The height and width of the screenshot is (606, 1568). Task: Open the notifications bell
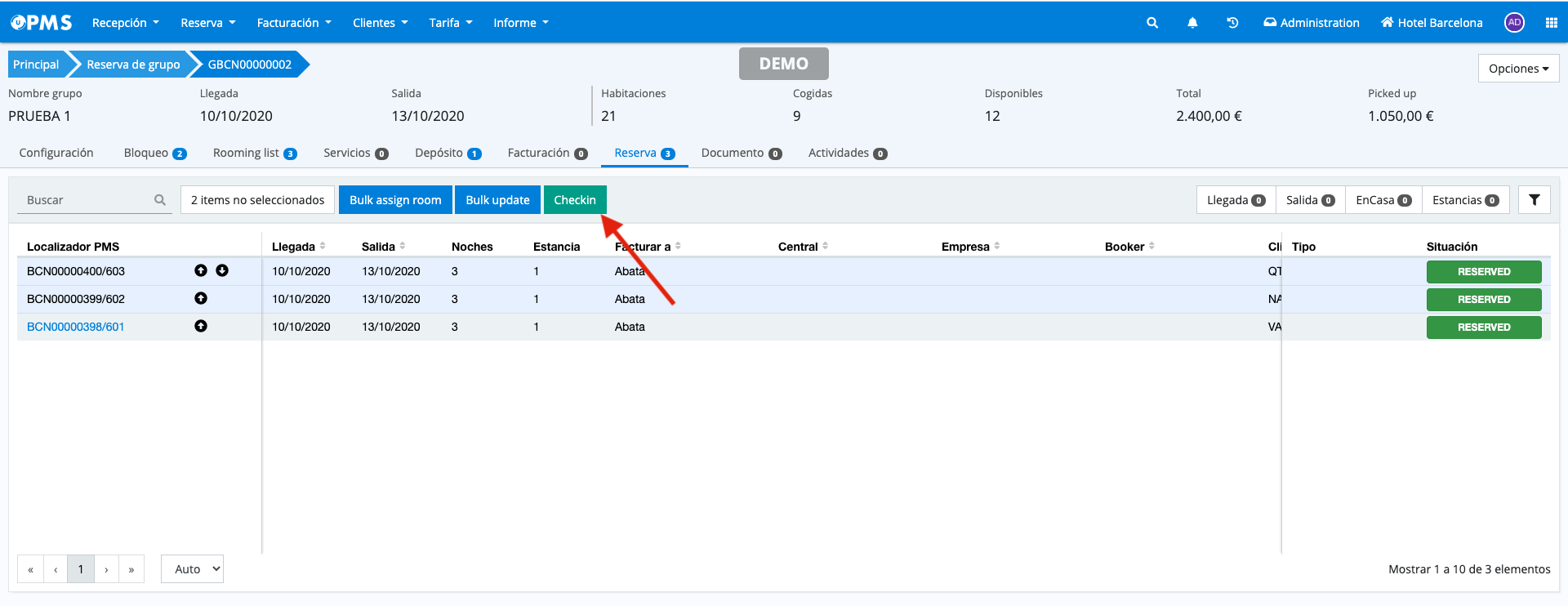click(x=1192, y=23)
